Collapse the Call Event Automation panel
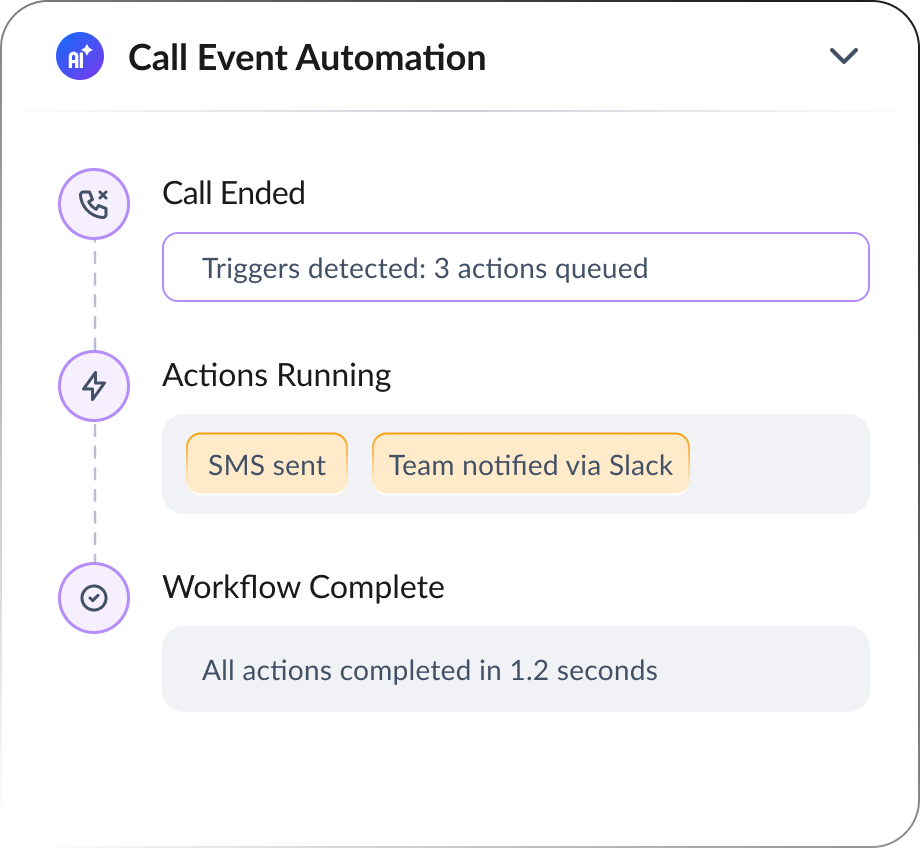The width and height of the screenshot is (920, 848). pos(844,56)
